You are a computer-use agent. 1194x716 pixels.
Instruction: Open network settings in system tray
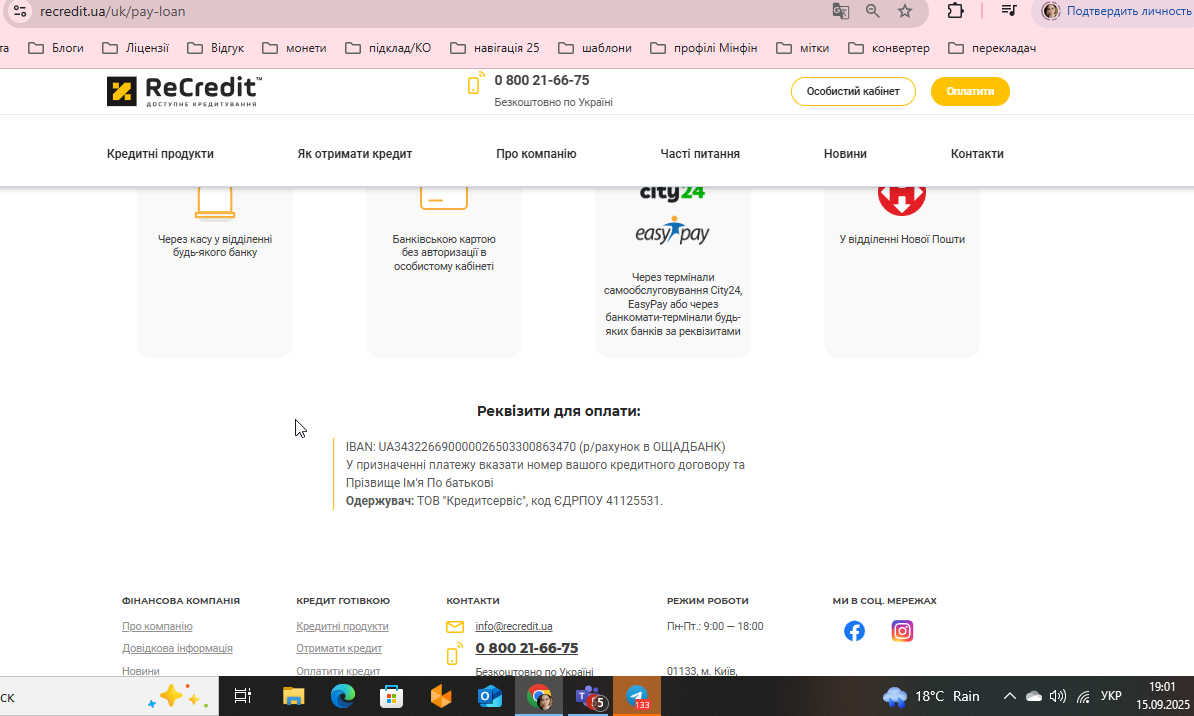coord(1084,696)
